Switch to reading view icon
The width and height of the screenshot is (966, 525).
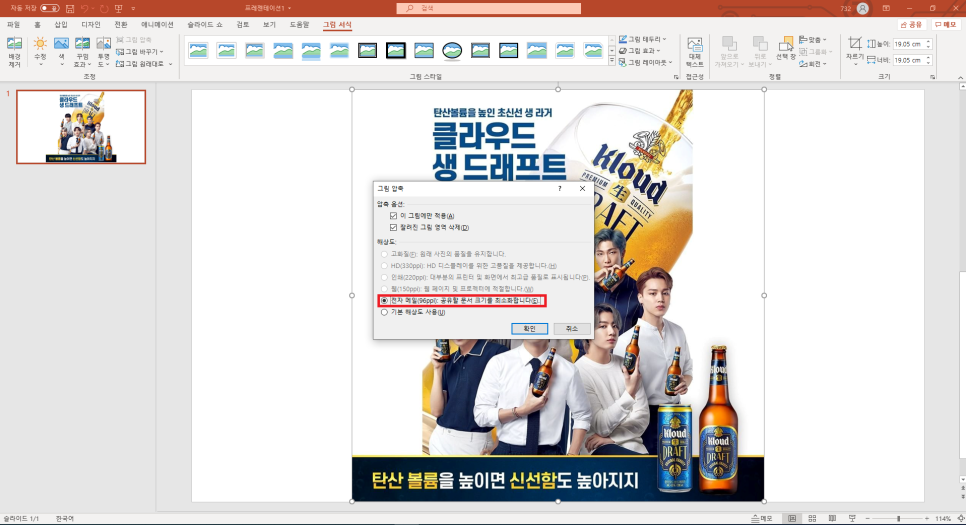click(832, 518)
